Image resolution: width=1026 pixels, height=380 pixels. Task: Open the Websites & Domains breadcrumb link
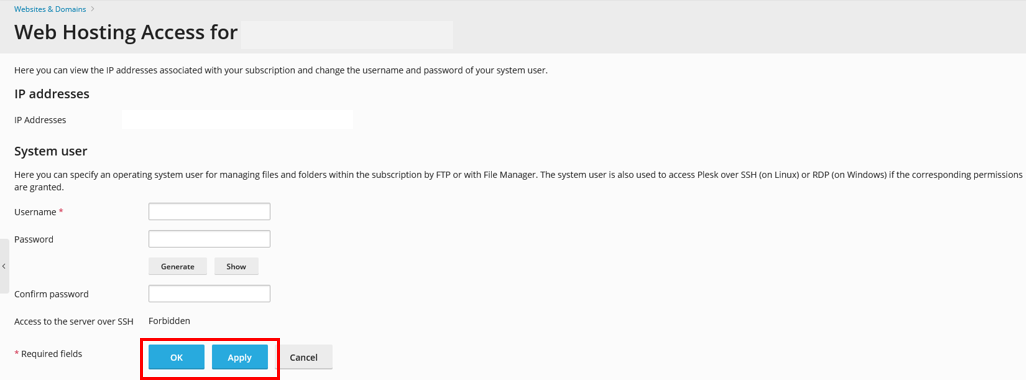pyautogui.click(x=50, y=9)
